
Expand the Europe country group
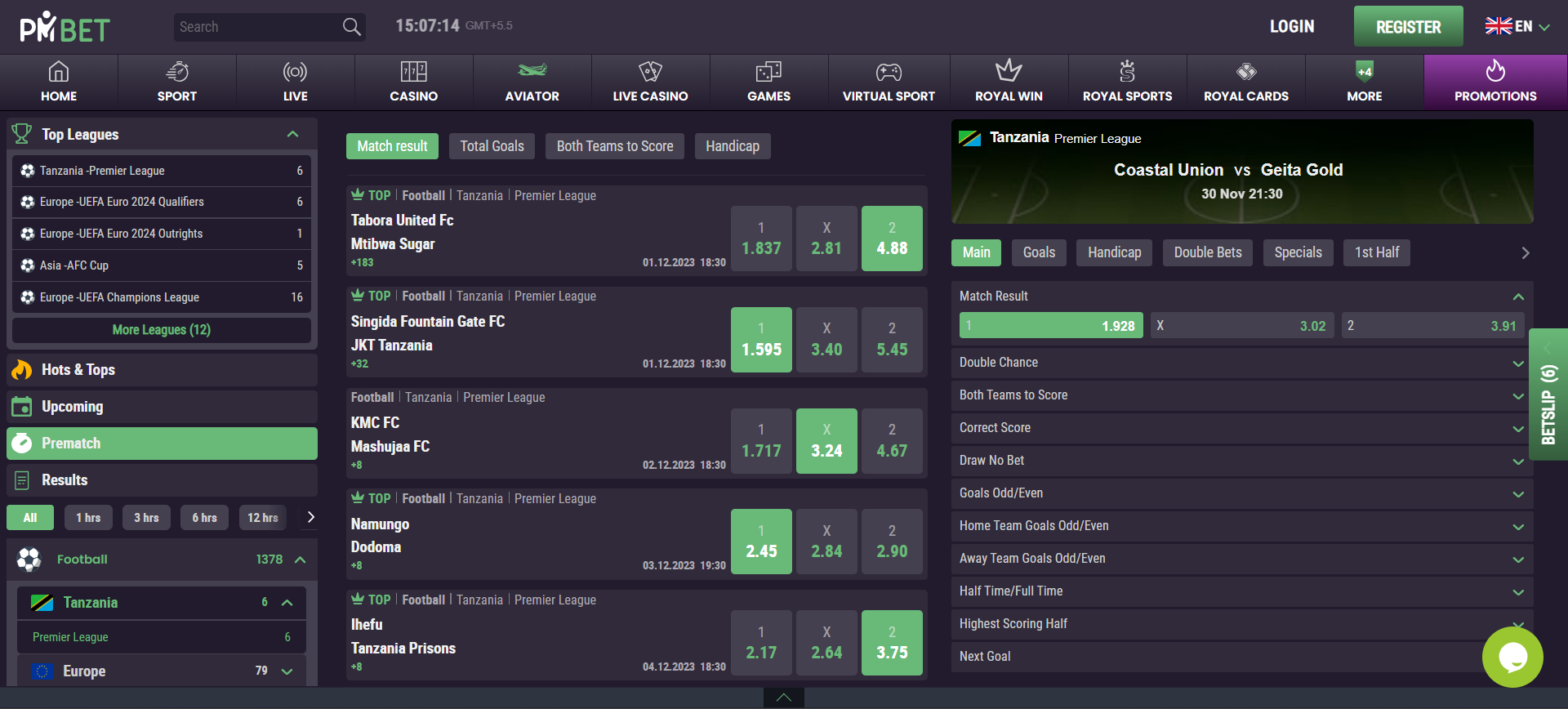287,671
